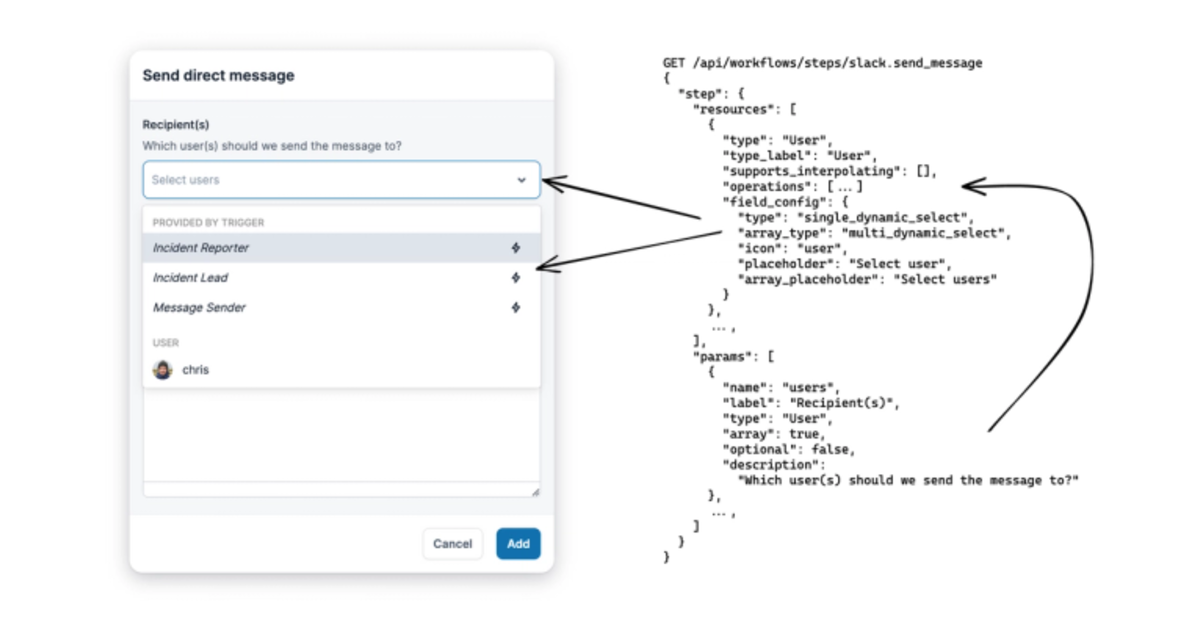The height and width of the screenshot is (628, 1200).
Task: Click the Cancel button
Action: (452, 543)
